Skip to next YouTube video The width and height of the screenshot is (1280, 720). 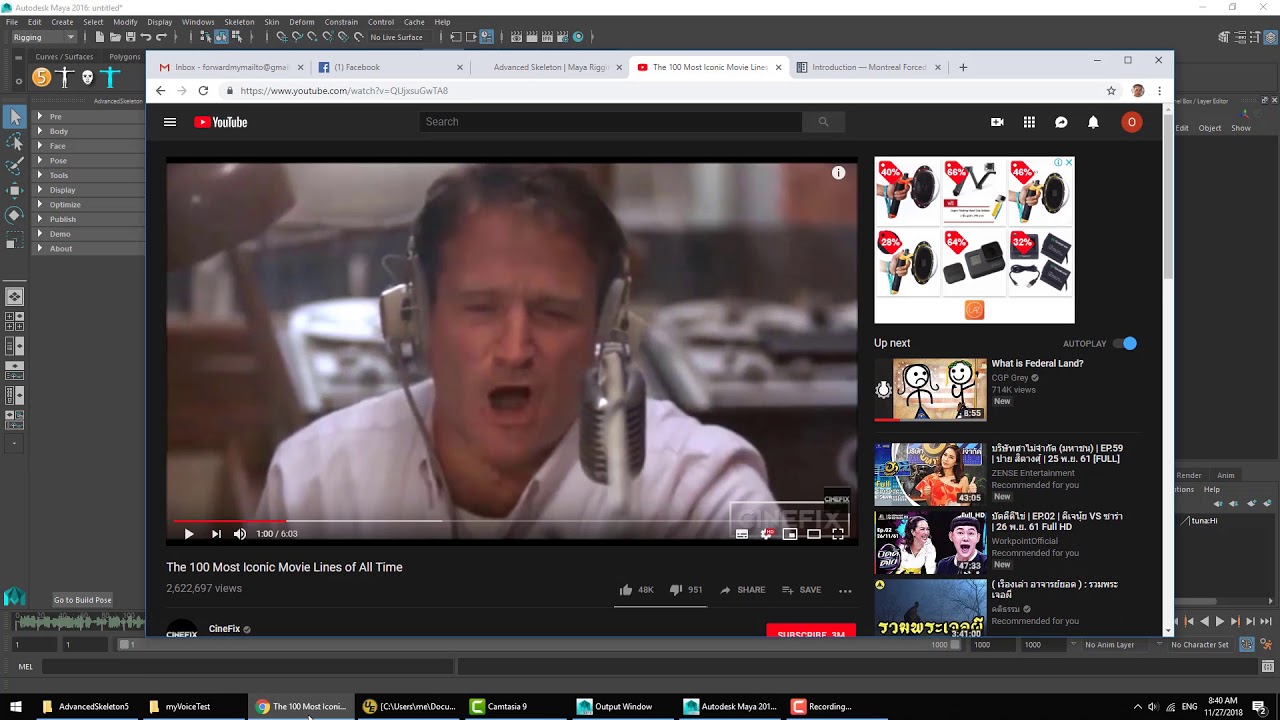[x=216, y=534]
